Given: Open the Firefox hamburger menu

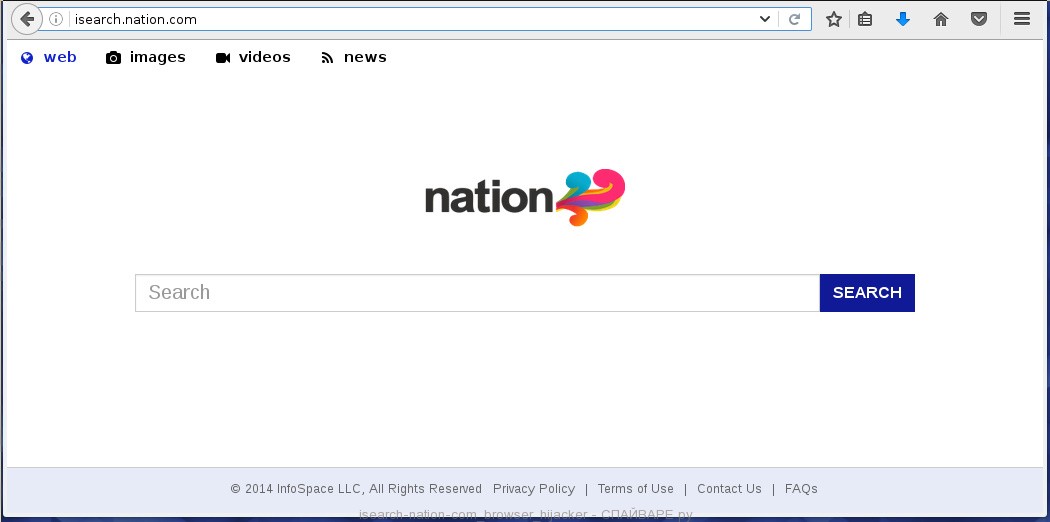Looking at the screenshot, I should point(1022,19).
